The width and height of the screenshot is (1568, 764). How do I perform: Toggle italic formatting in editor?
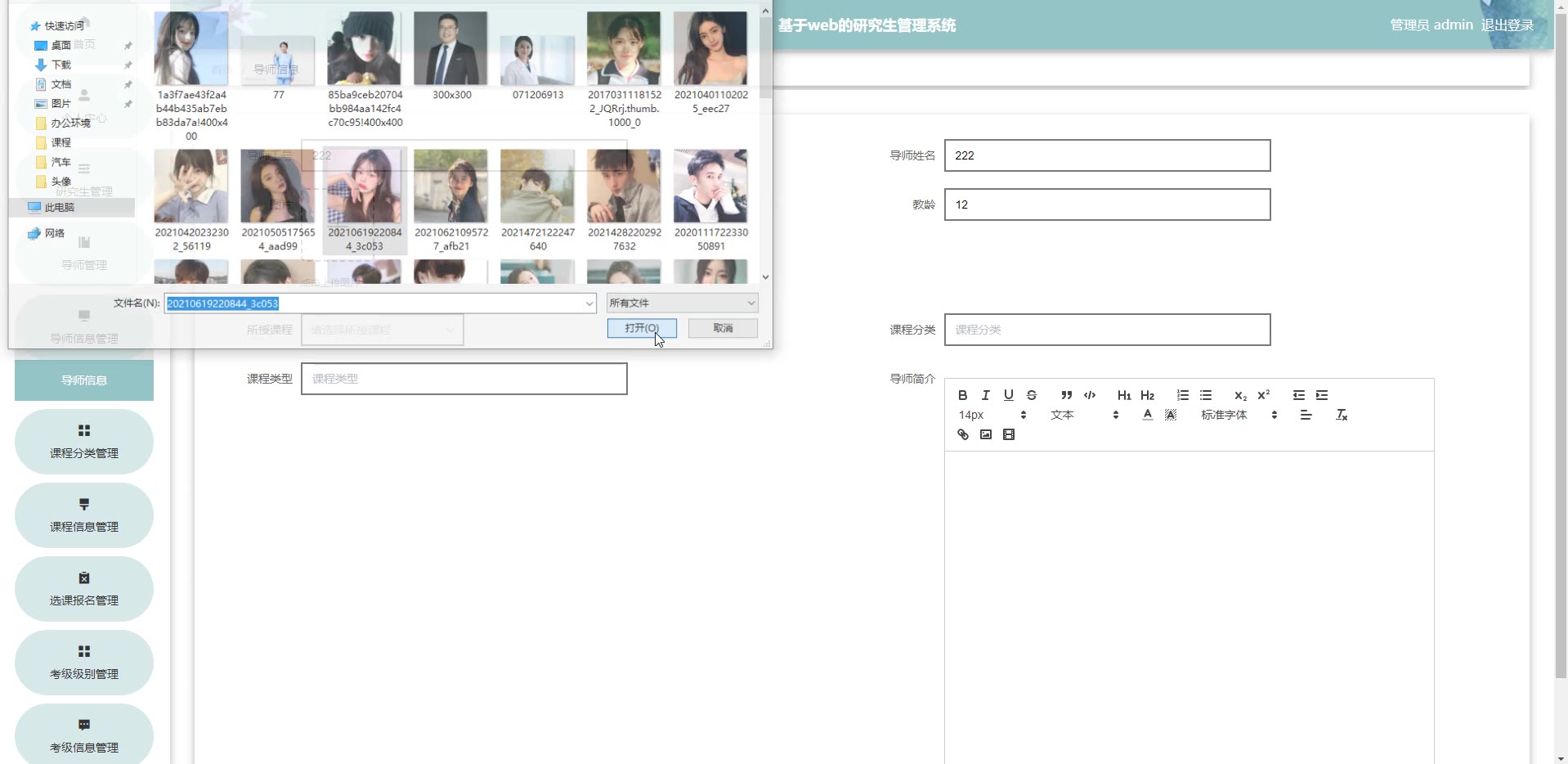985,395
